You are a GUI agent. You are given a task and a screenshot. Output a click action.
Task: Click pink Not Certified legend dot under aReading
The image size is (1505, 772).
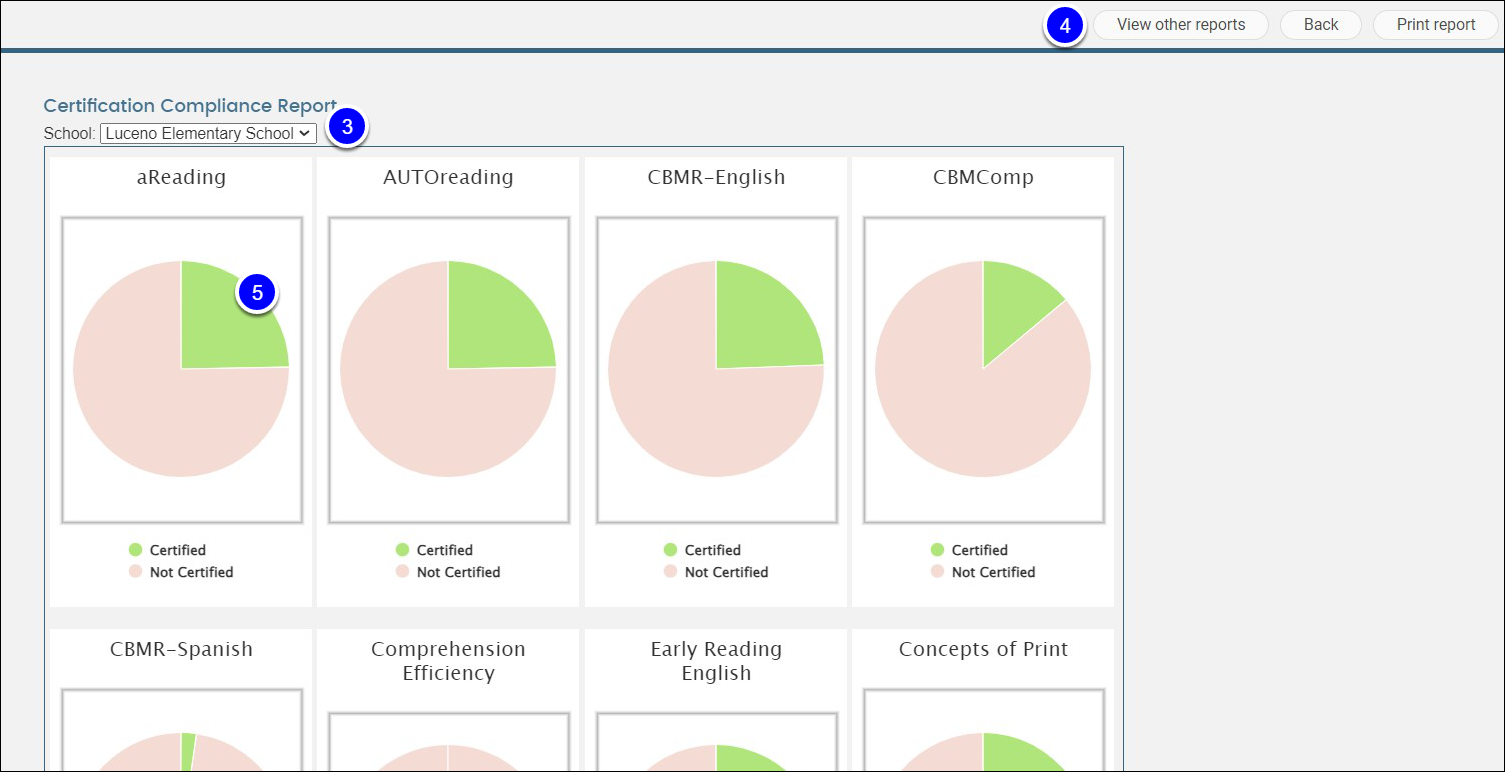136,572
